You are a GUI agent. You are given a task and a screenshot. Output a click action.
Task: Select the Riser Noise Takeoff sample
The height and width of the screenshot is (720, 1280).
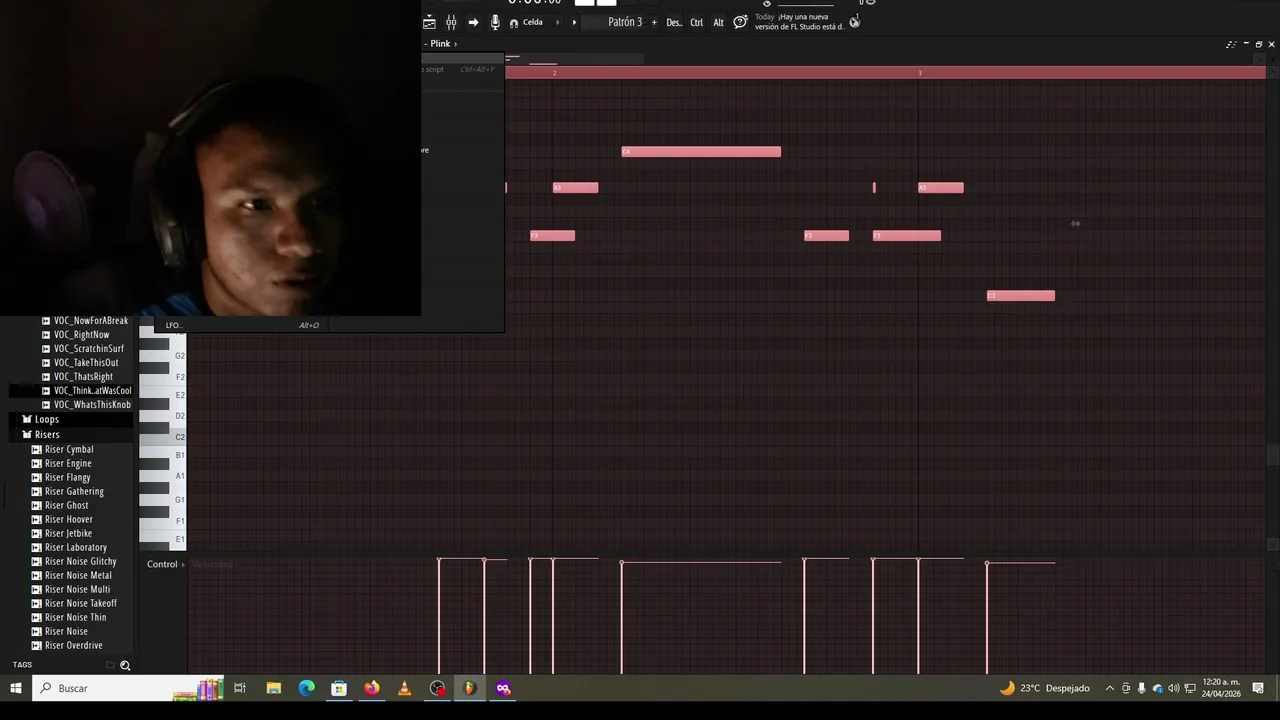pyautogui.click(x=75, y=604)
